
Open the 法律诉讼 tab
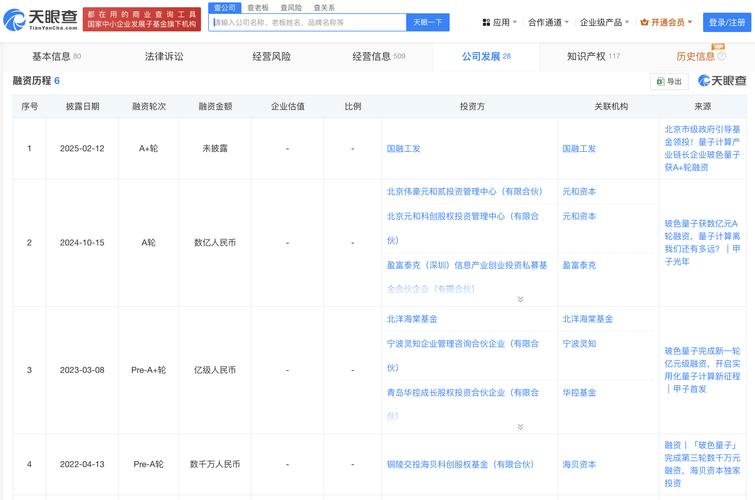coord(164,56)
